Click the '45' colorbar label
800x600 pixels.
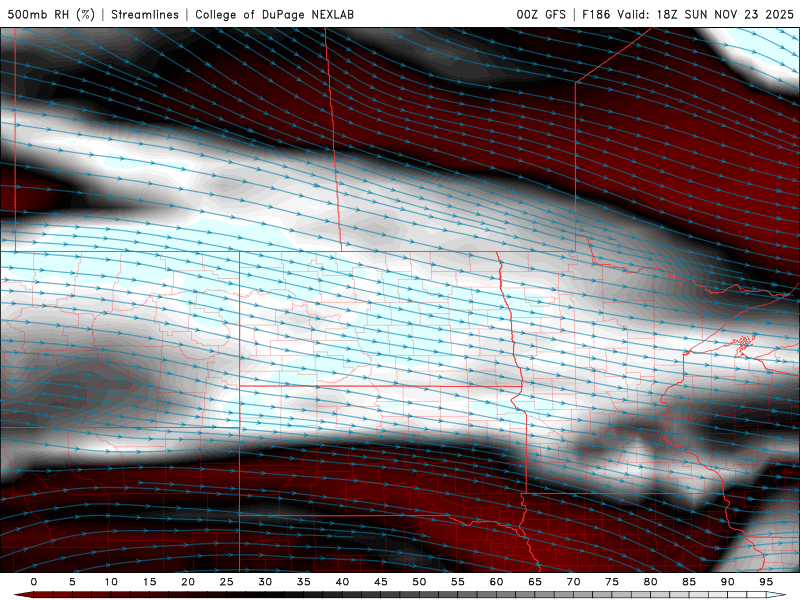coord(381,582)
